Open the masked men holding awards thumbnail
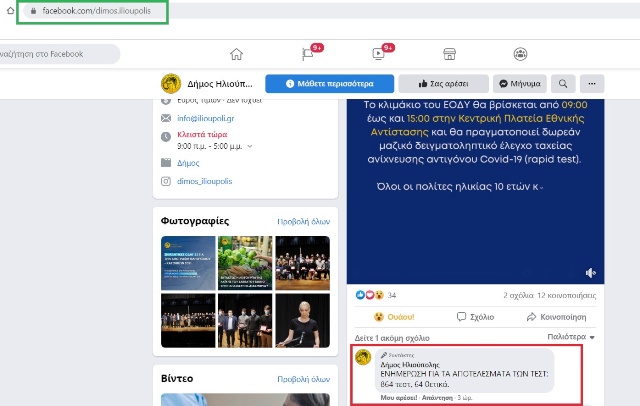Image resolution: width=640 pixels, height=406 pixels. click(245, 320)
